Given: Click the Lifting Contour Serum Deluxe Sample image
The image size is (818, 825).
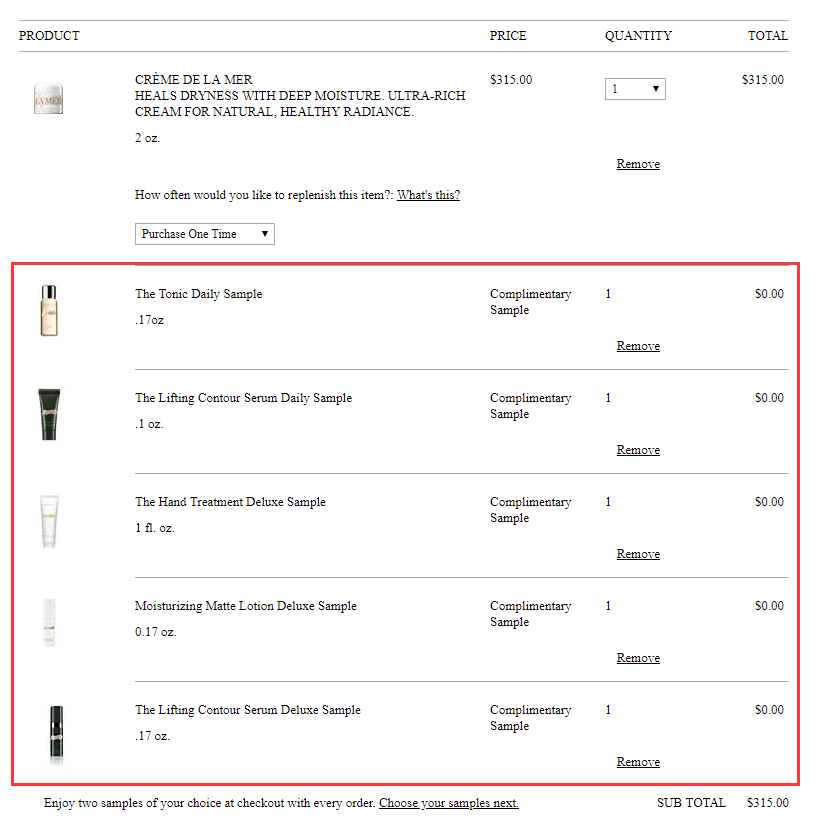Looking at the screenshot, I should pos(49,734).
